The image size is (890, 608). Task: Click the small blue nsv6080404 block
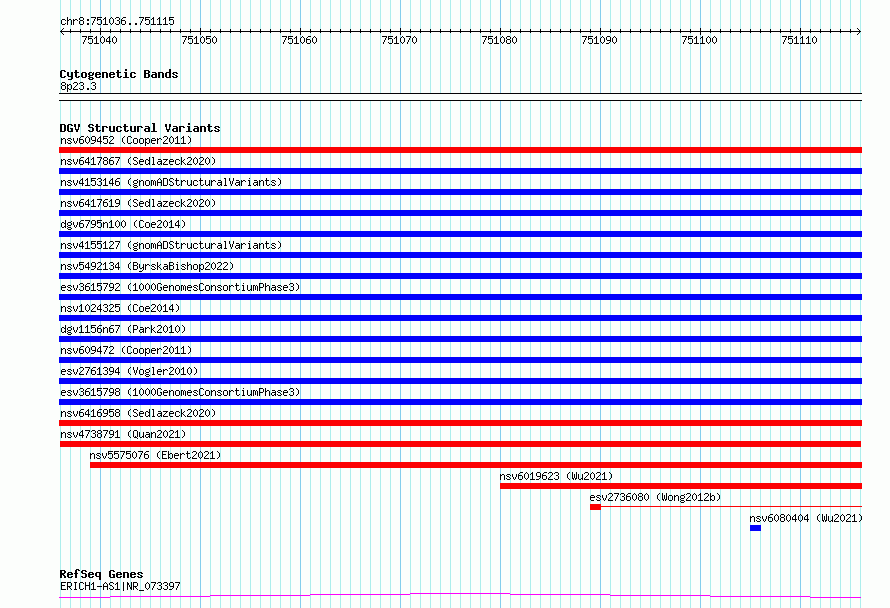click(755, 528)
